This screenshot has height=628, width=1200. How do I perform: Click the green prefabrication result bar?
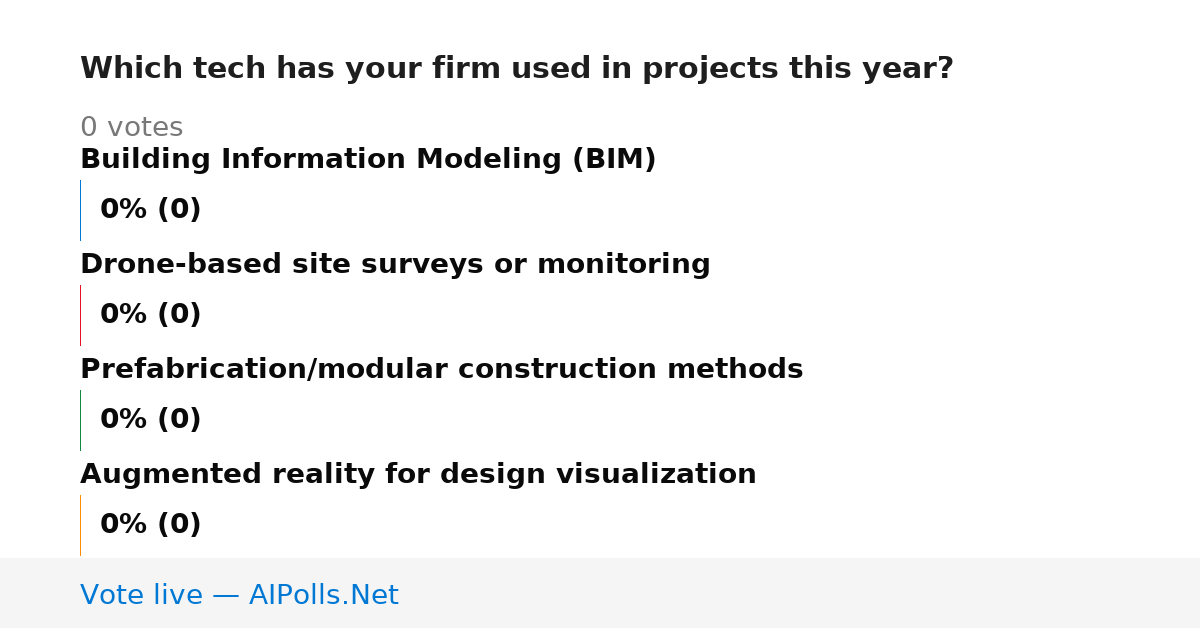tap(80, 420)
